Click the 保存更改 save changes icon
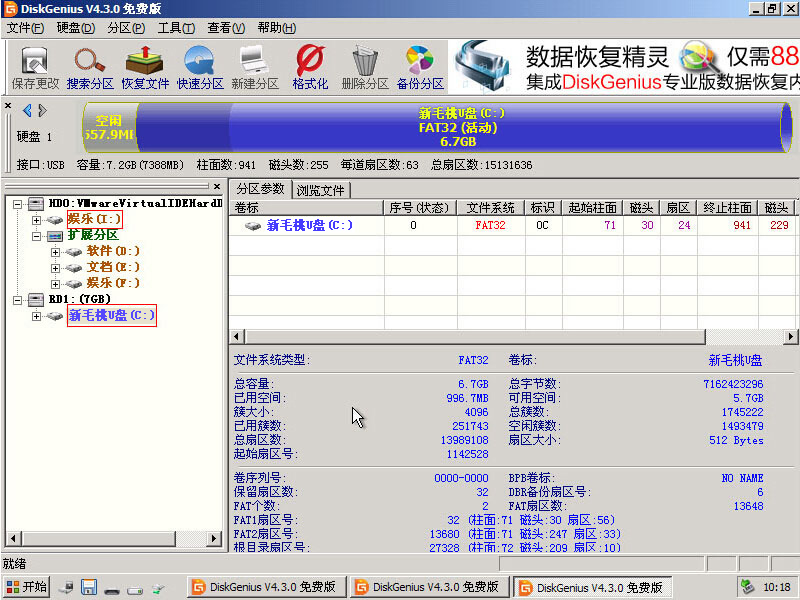Screen dimensions: 800x600 click(35, 67)
